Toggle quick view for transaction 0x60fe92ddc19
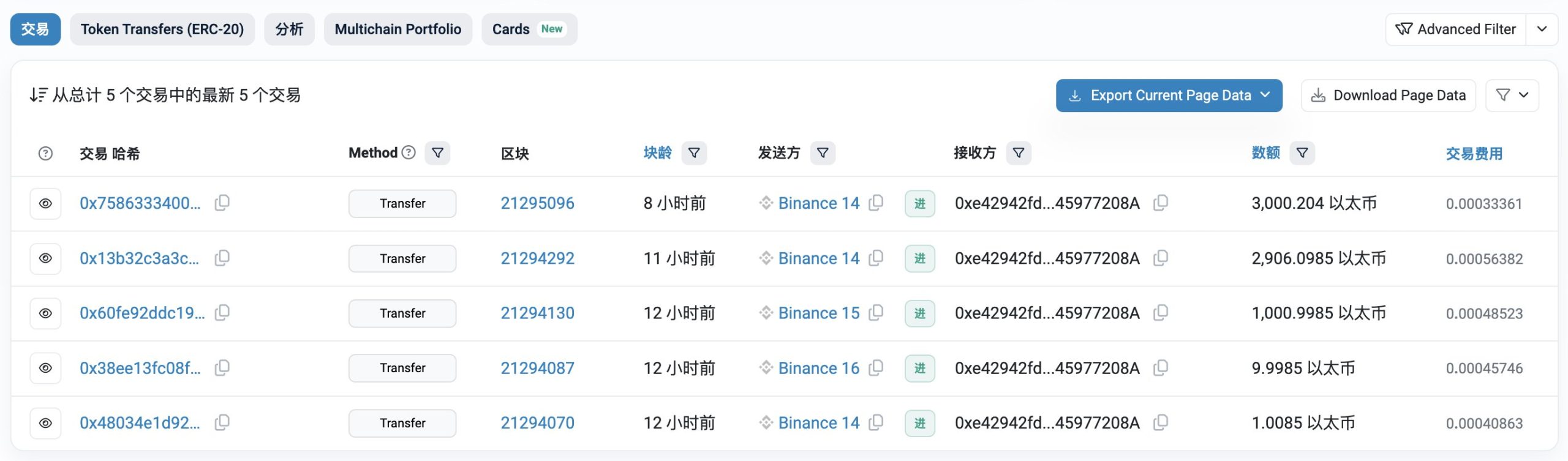 (x=45, y=313)
